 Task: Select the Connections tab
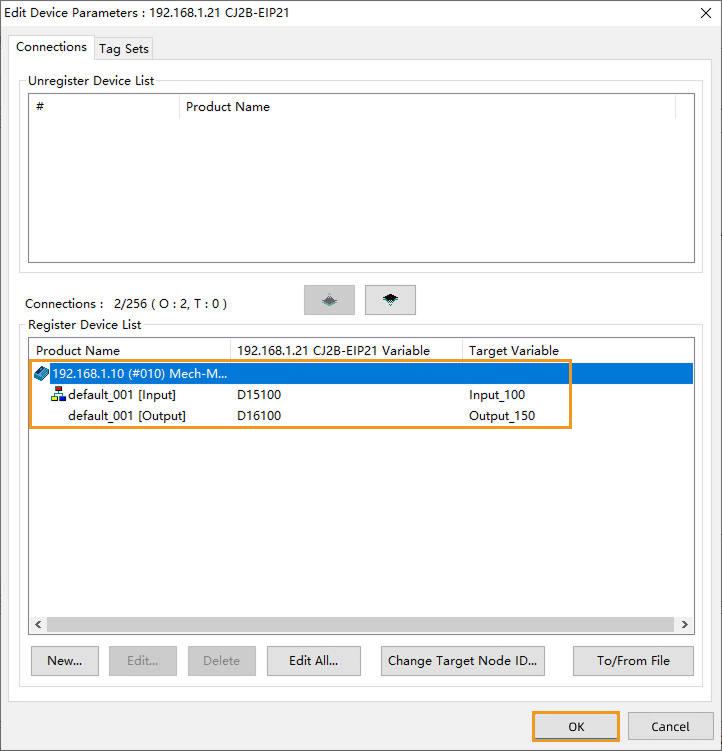click(x=51, y=47)
